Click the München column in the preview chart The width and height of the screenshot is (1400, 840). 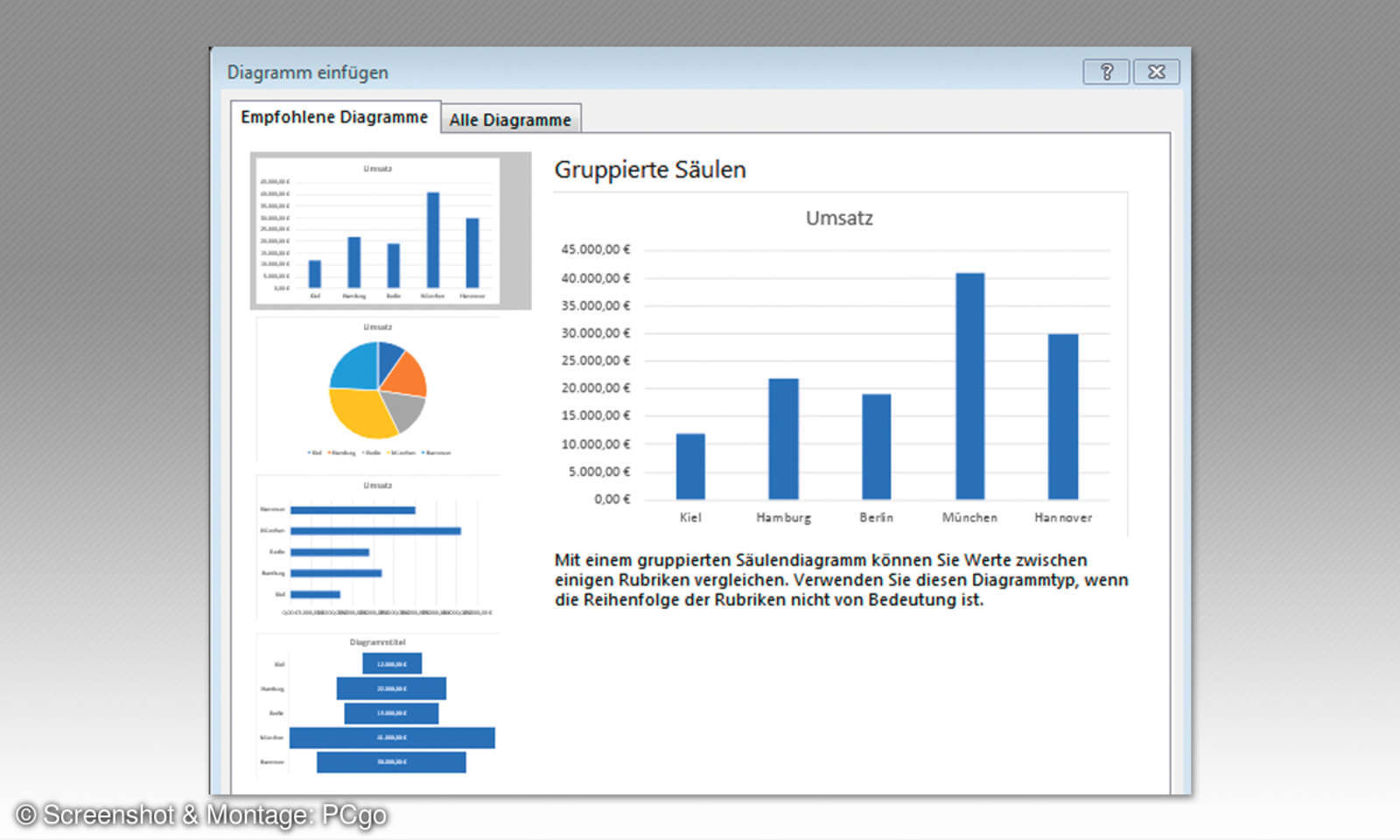[x=969, y=385]
